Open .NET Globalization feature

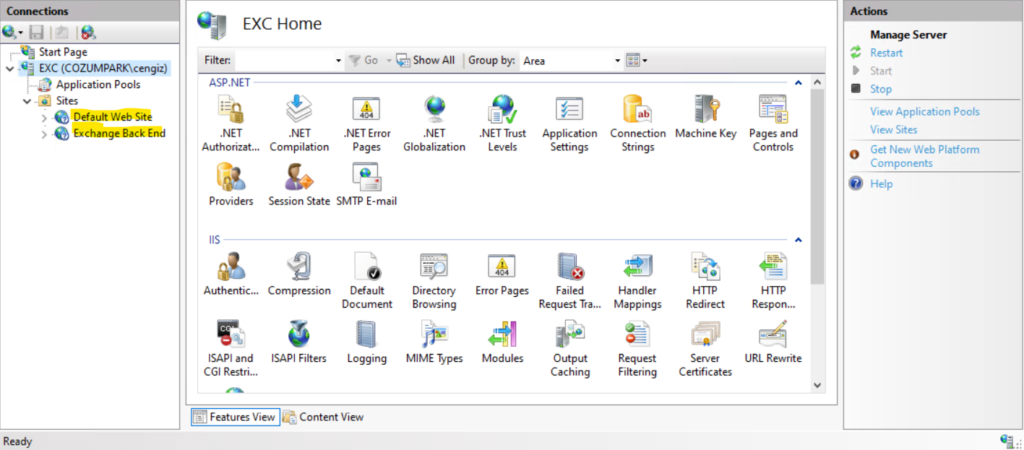click(x=434, y=123)
